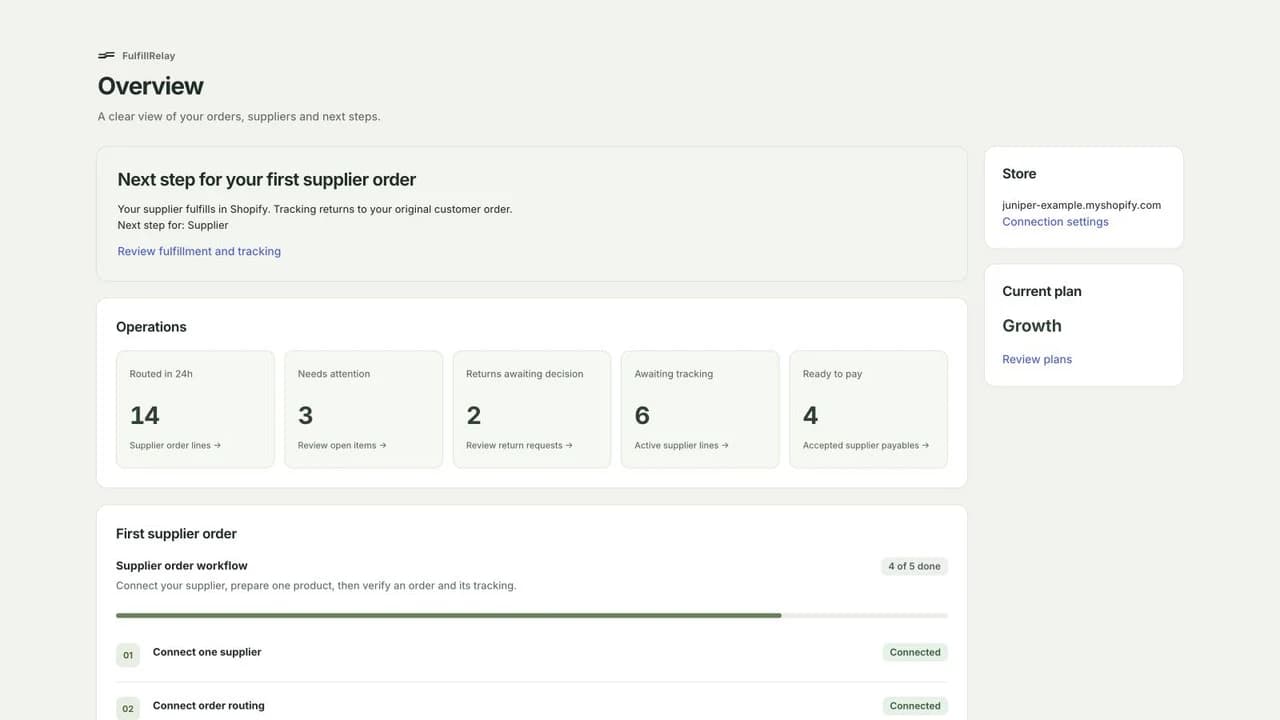Select step 01 number badge
1280x720 pixels.
pos(128,656)
